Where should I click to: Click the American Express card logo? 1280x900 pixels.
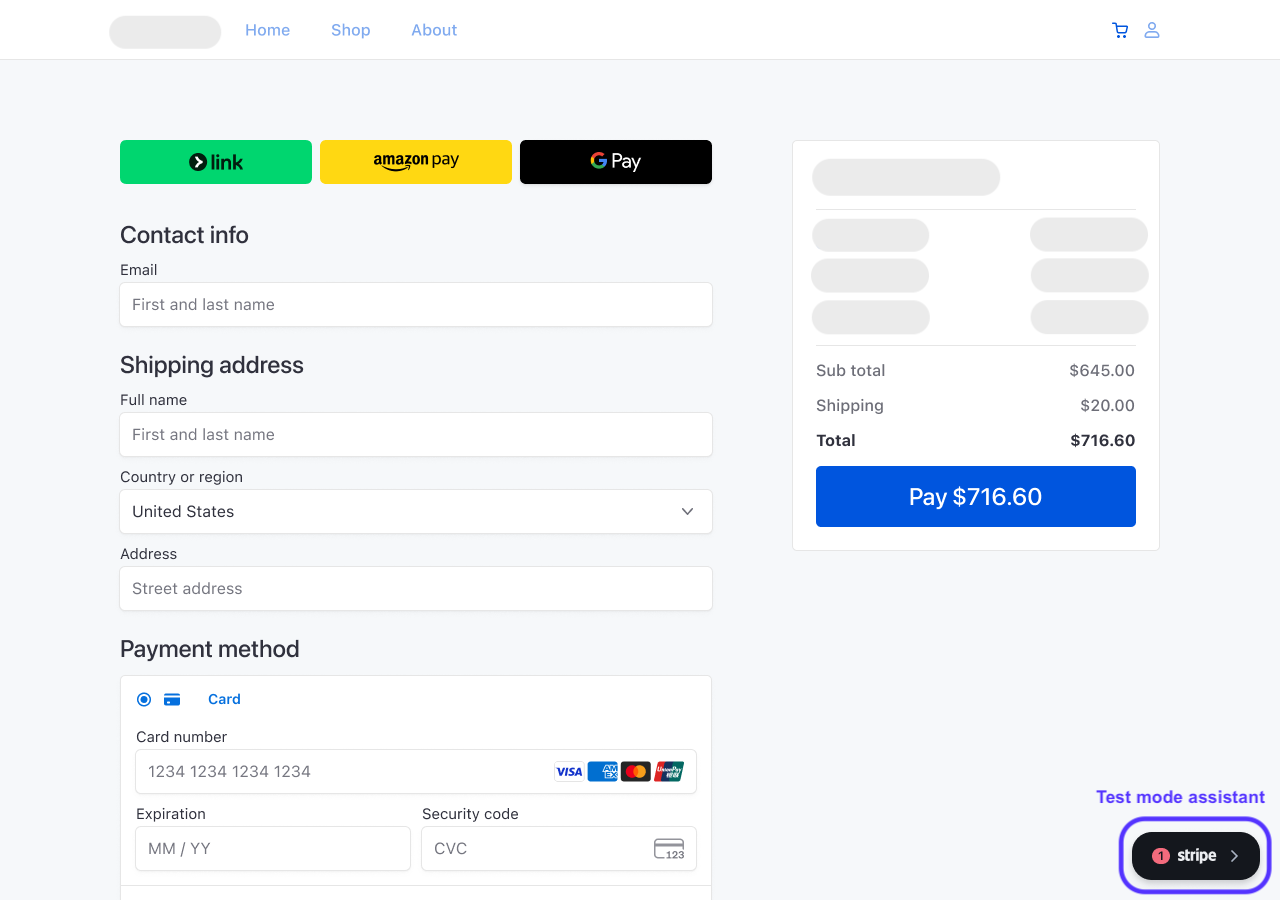tap(602, 771)
